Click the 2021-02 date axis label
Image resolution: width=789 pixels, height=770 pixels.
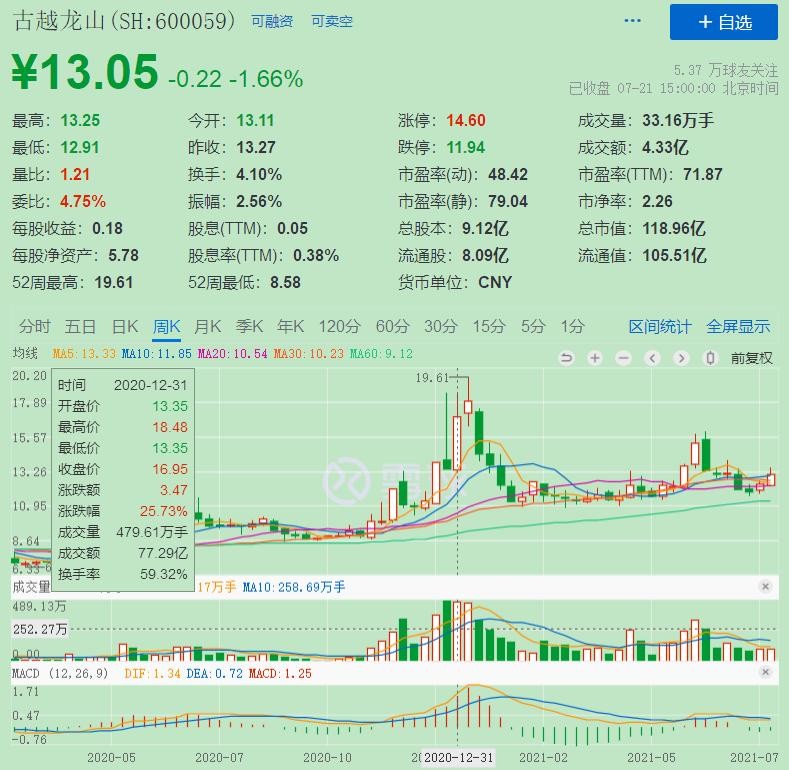click(543, 758)
